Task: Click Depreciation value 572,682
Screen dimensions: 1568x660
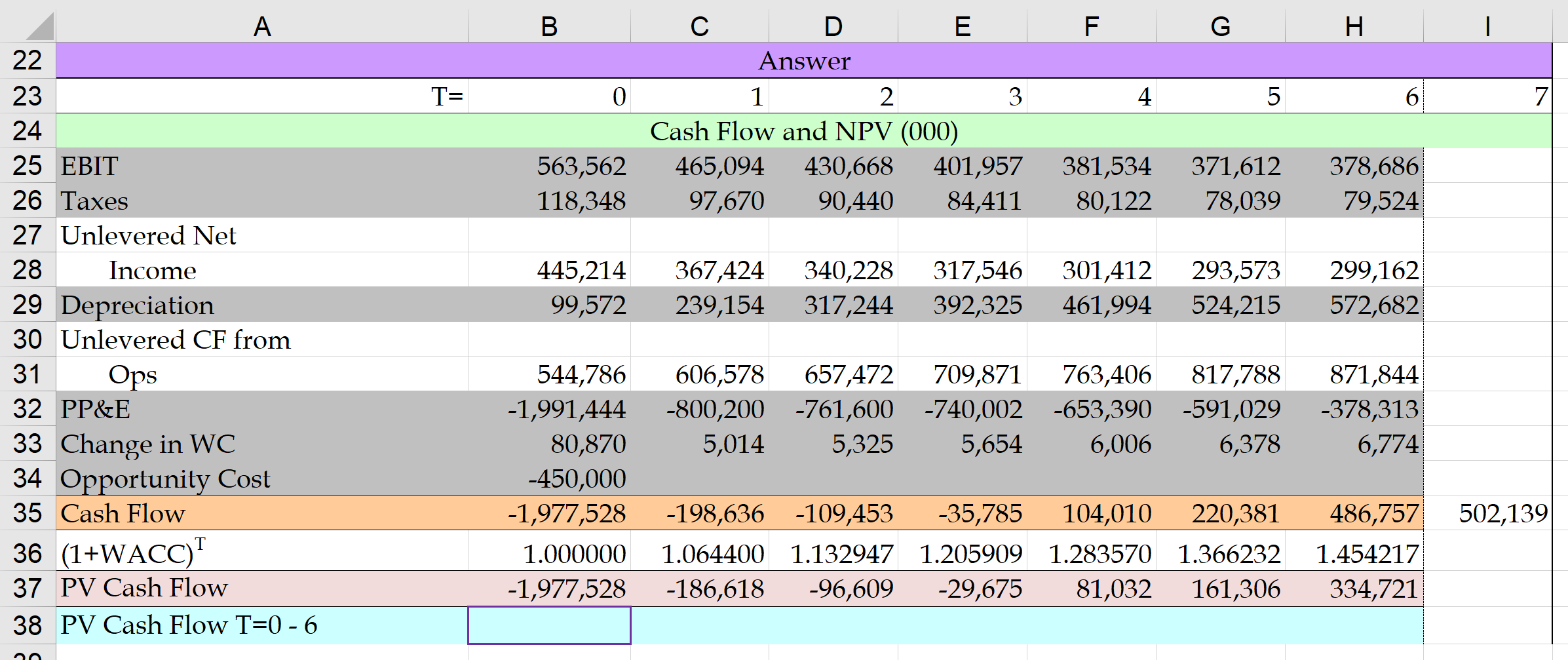Action: pyautogui.click(x=1374, y=305)
